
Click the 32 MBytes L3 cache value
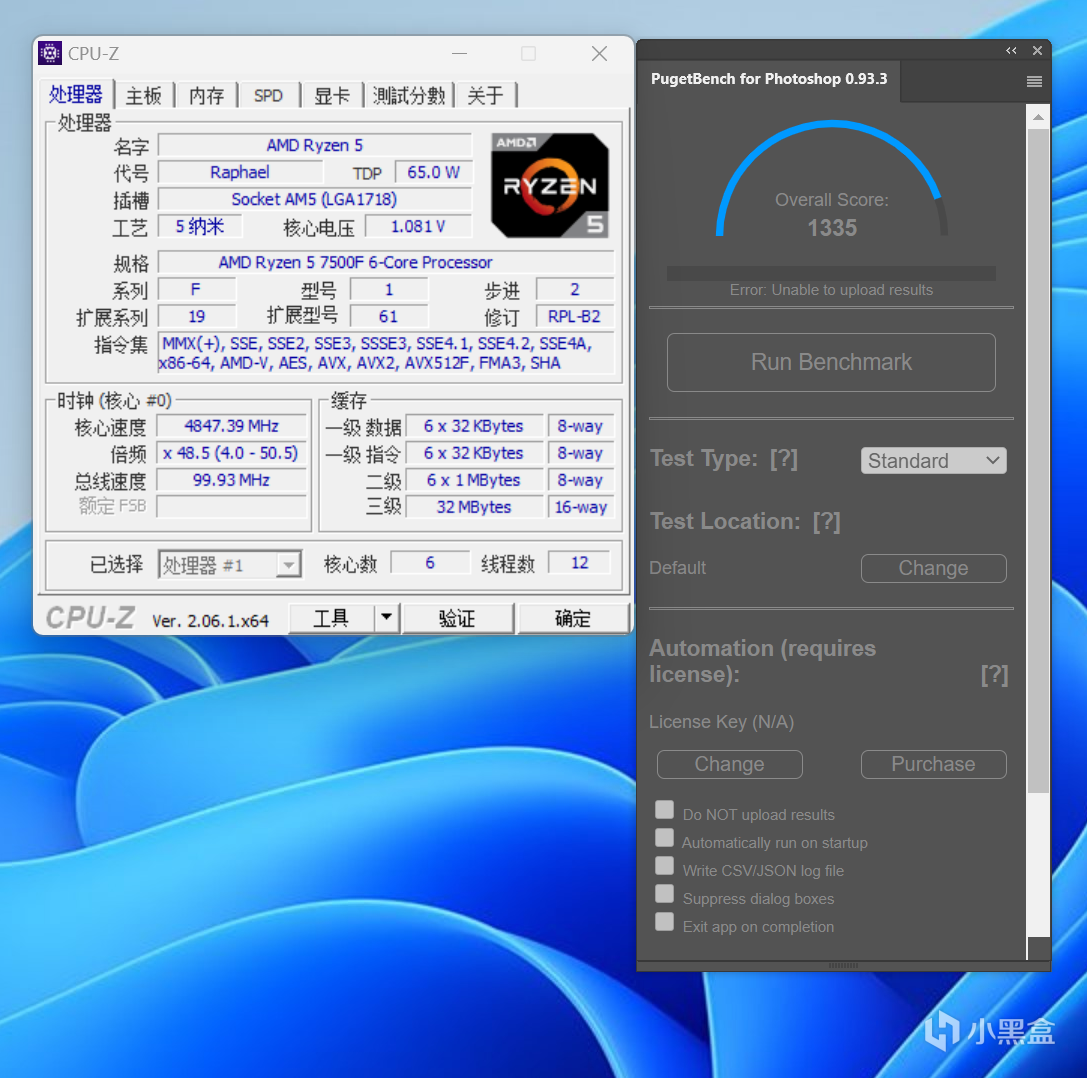point(474,507)
